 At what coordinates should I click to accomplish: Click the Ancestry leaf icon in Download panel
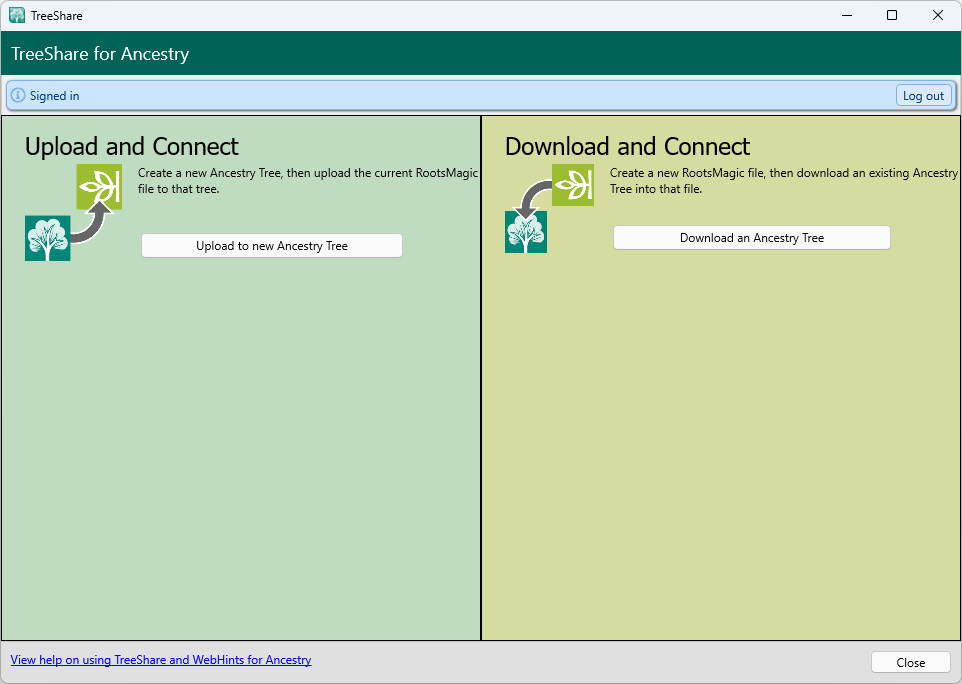click(573, 185)
